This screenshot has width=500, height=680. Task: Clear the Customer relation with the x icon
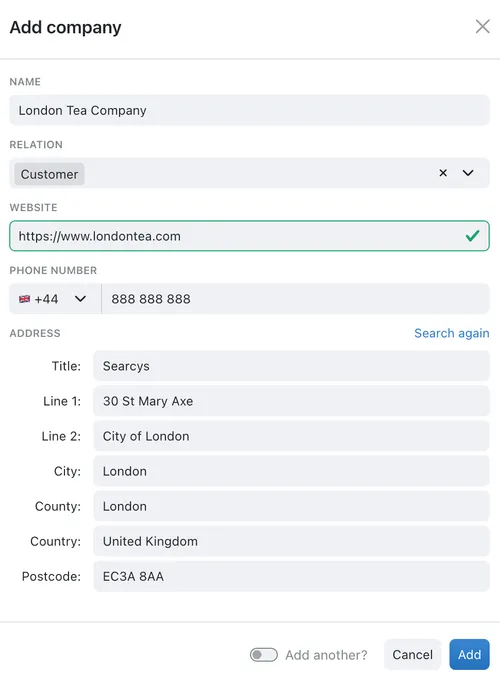coord(443,173)
